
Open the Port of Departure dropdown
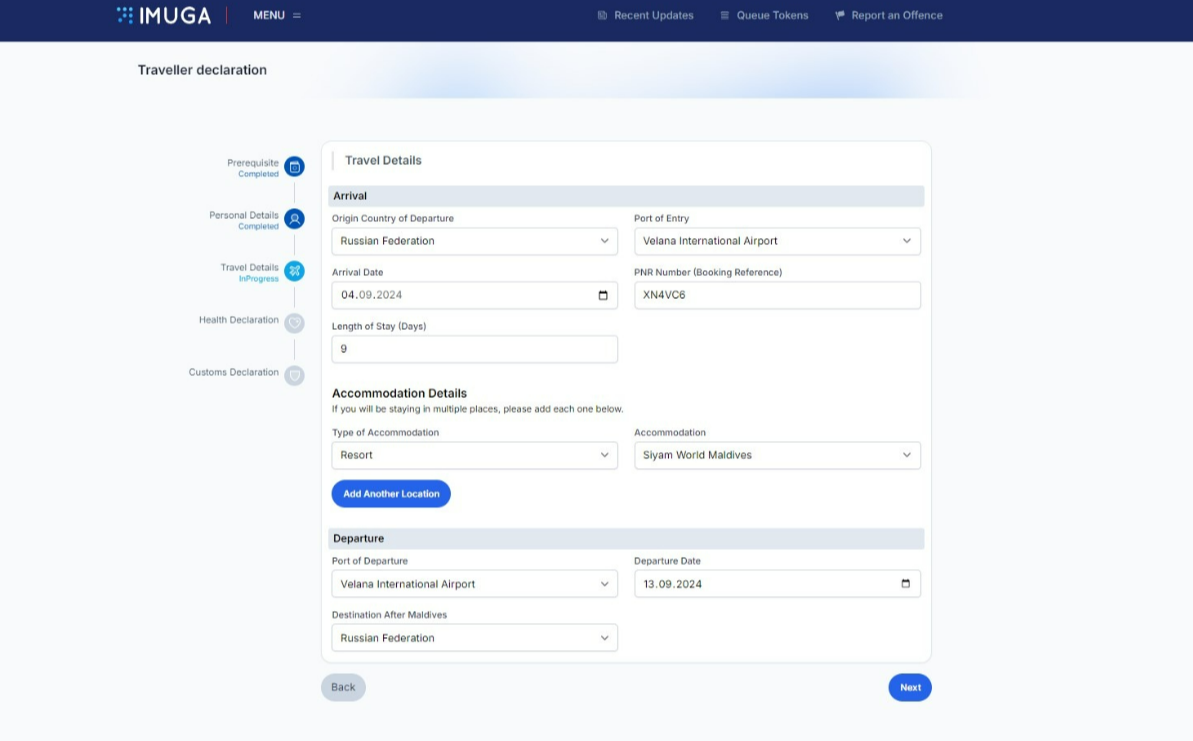[475, 584]
